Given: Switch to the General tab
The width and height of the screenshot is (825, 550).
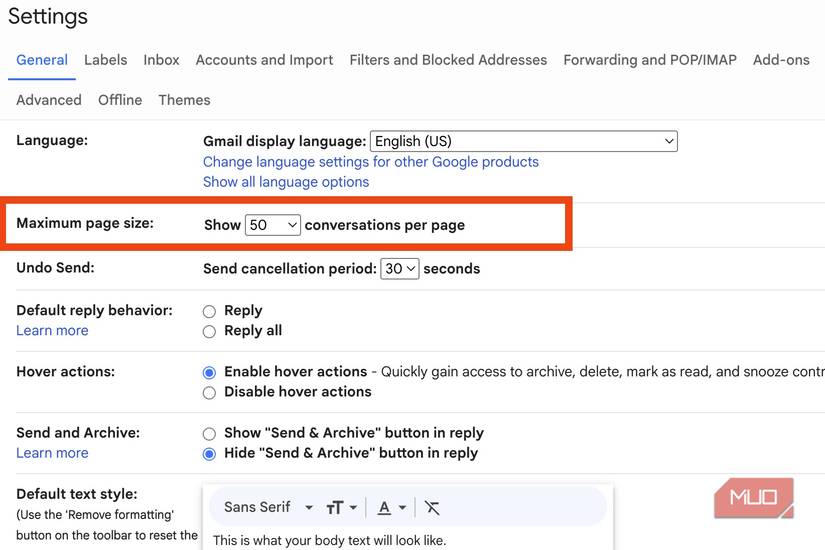Looking at the screenshot, I should (42, 60).
